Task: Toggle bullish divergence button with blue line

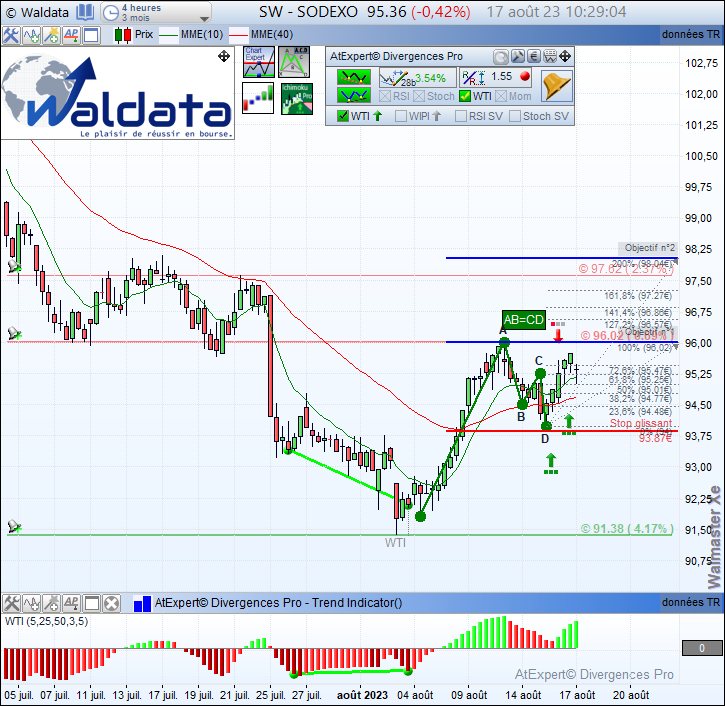Action: pyautogui.click(x=354, y=95)
